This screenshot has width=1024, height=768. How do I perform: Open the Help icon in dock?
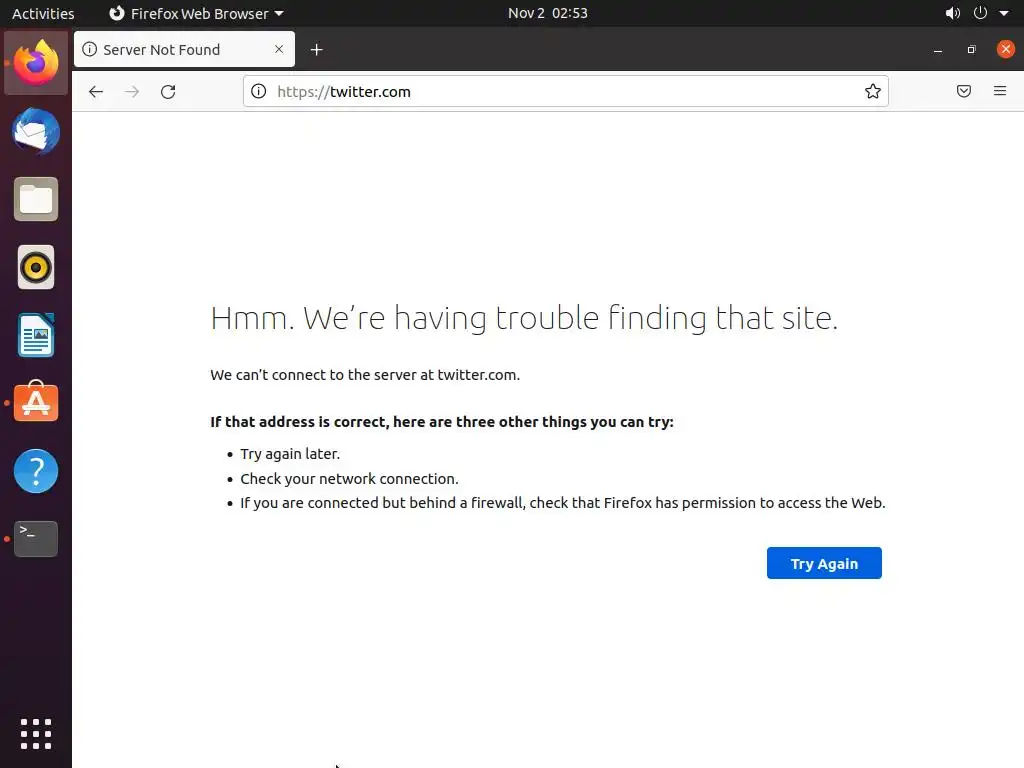coord(36,471)
